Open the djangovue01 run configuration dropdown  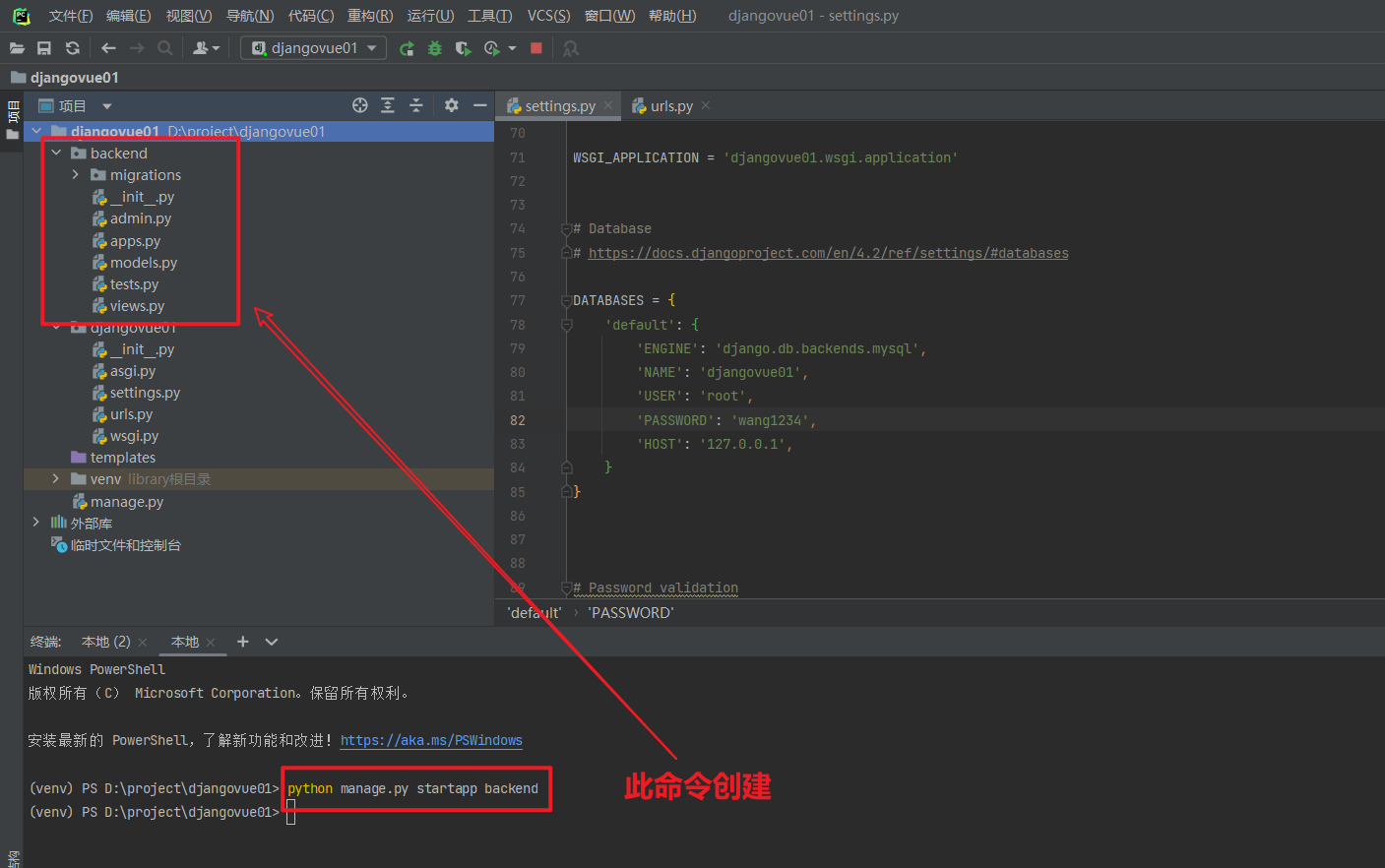coord(313,48)
